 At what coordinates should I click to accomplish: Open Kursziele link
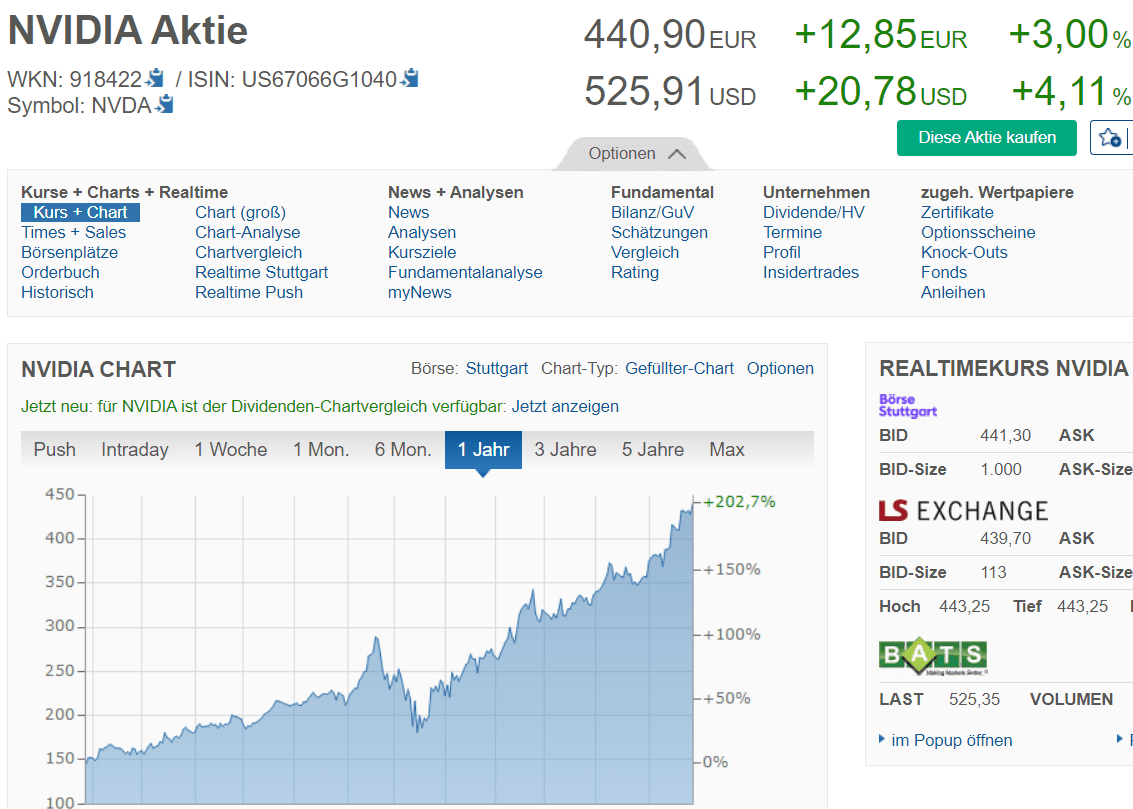click(x=422, y=253)
